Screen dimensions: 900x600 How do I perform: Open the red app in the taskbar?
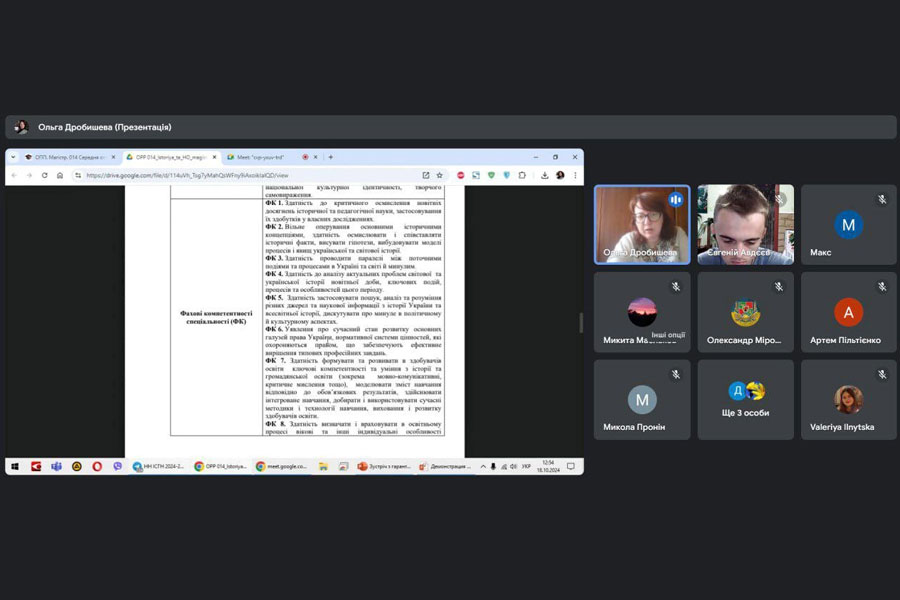click(x=36, y=466)
